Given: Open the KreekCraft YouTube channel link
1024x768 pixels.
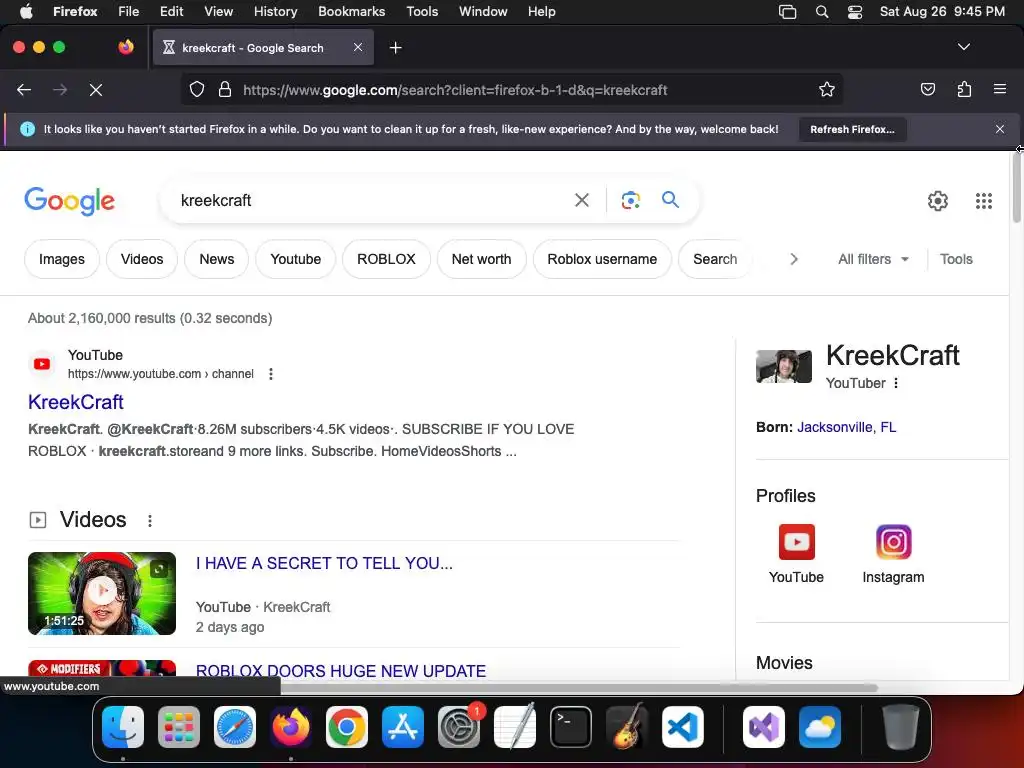Looking at the screenshot, I should click(x=76, y=402).
